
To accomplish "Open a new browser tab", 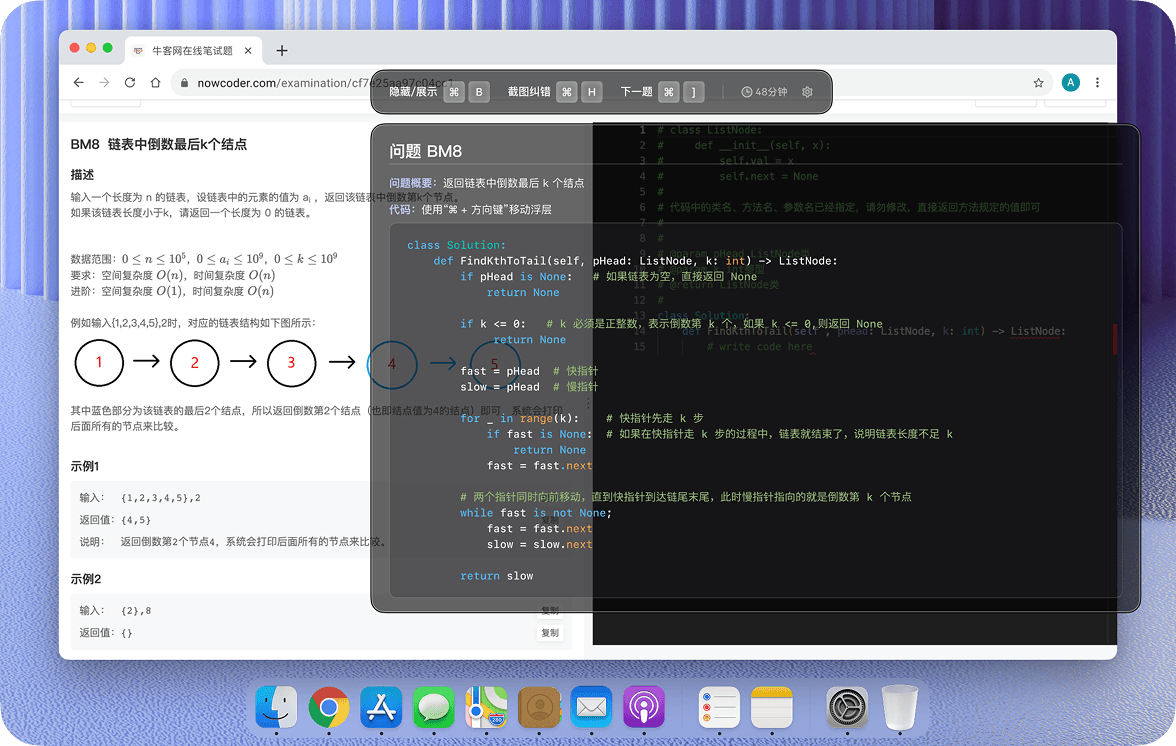I will [282, 51].
